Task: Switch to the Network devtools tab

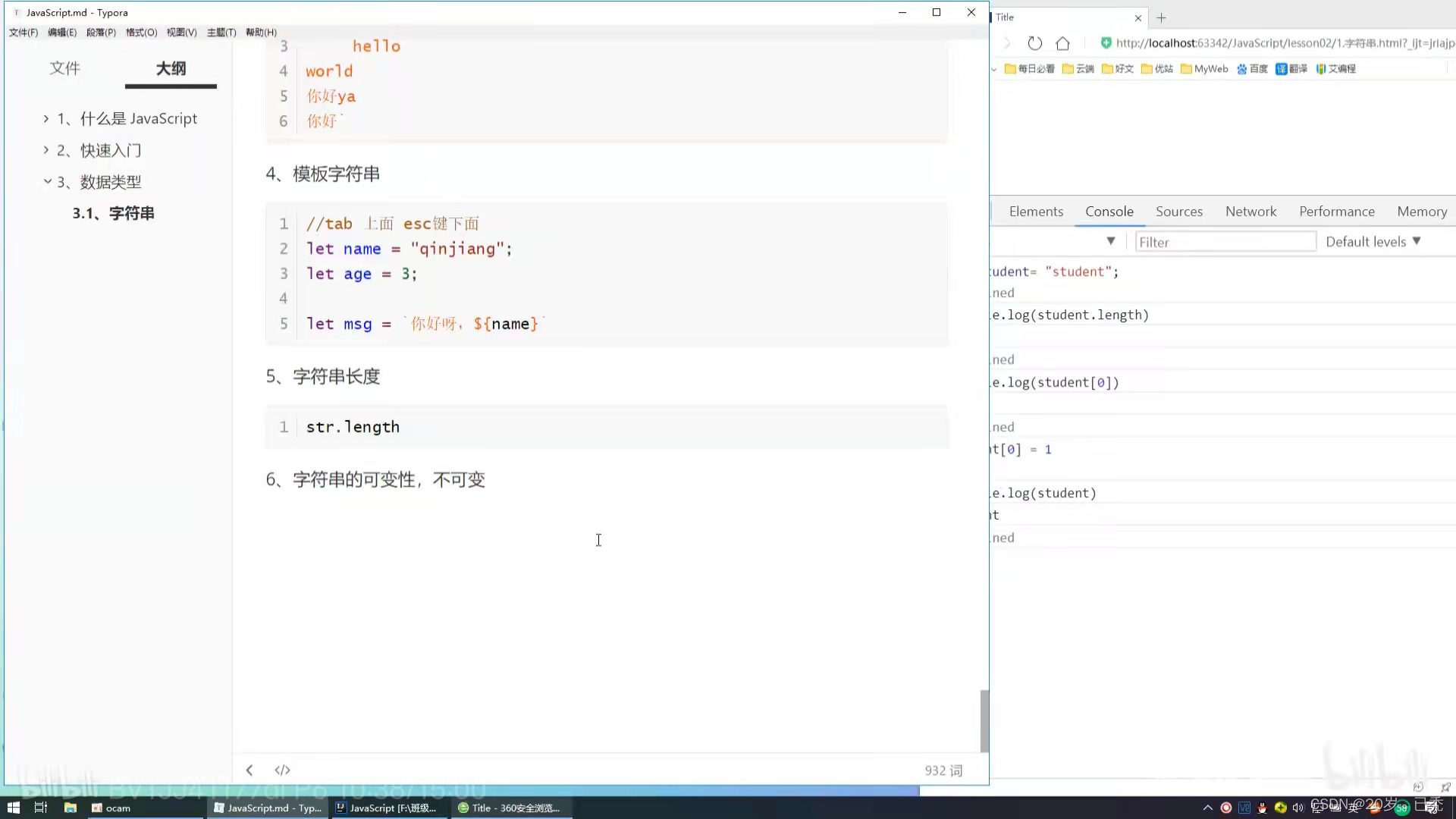Action: tap(1250, 212)
